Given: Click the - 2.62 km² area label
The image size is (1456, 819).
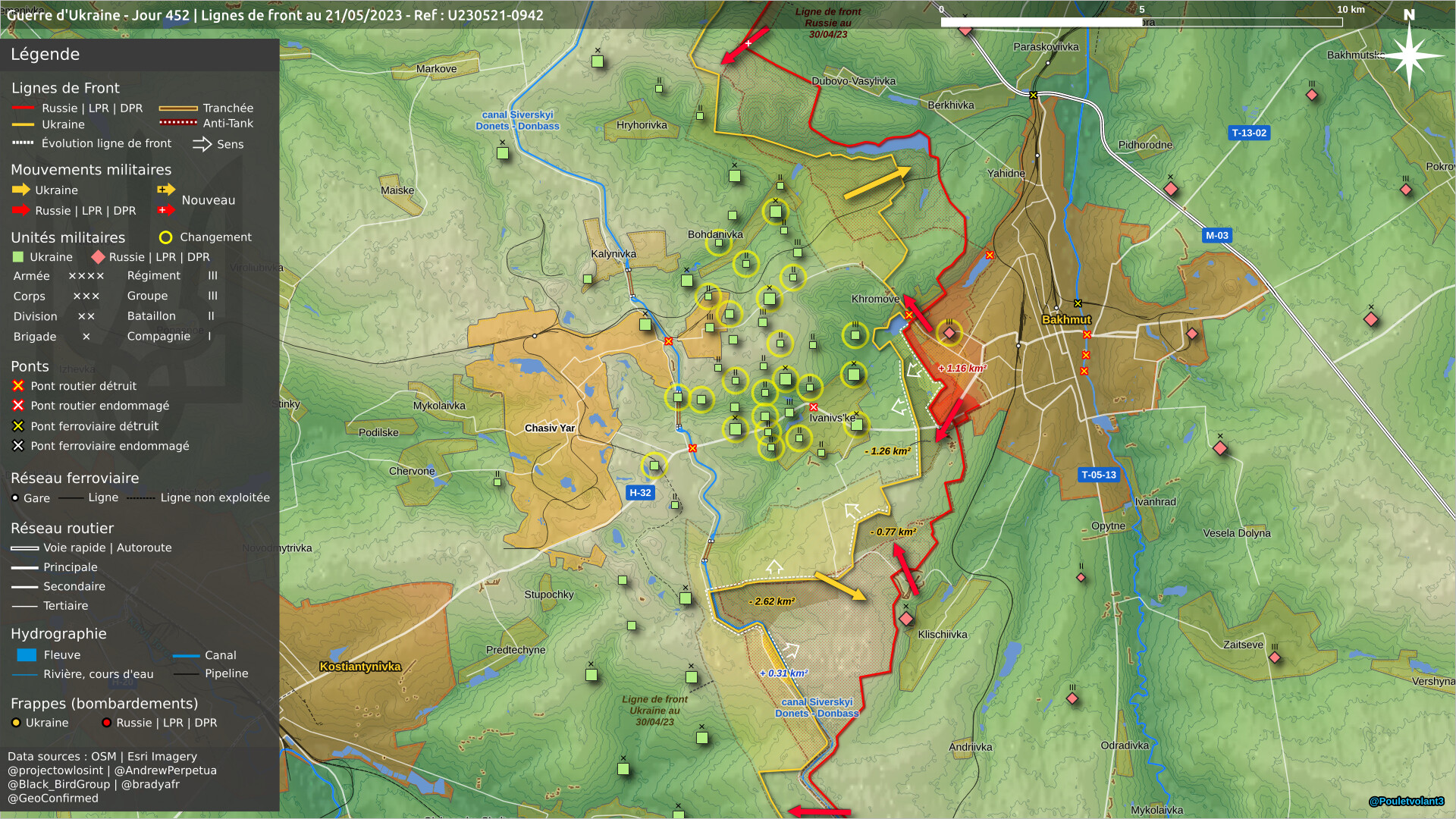Looking at the screenshot, I should pyautogui.click(x=772, y=601).
